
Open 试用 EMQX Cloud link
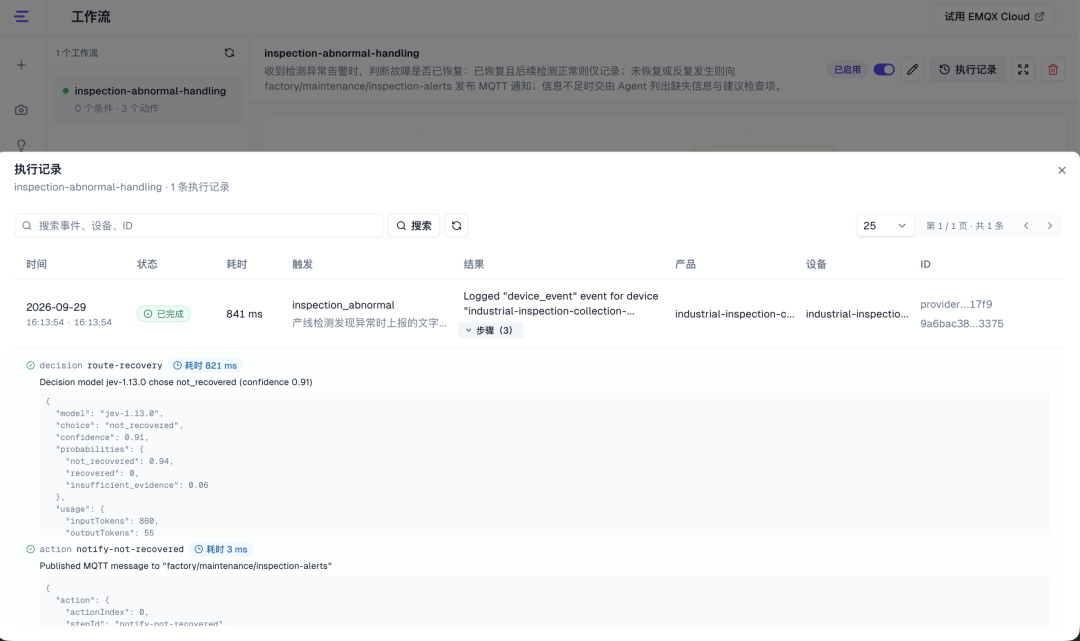click(994, 17)
